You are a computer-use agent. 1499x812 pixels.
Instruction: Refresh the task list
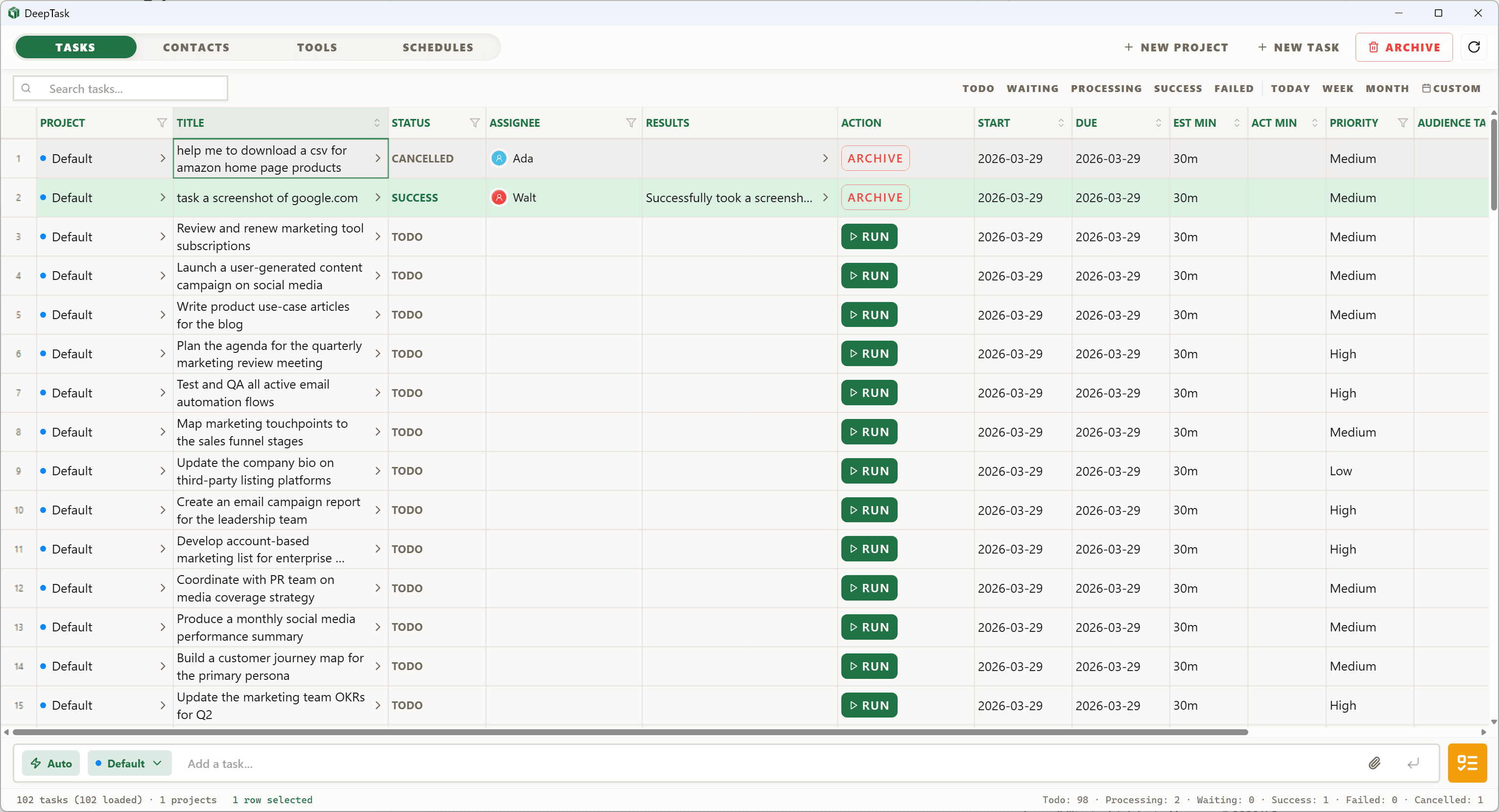1475,47
